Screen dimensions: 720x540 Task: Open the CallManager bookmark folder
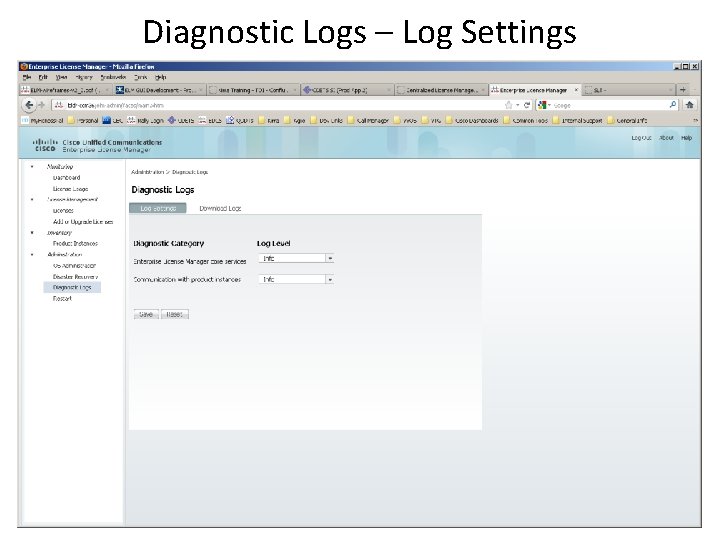coord(368,120)
